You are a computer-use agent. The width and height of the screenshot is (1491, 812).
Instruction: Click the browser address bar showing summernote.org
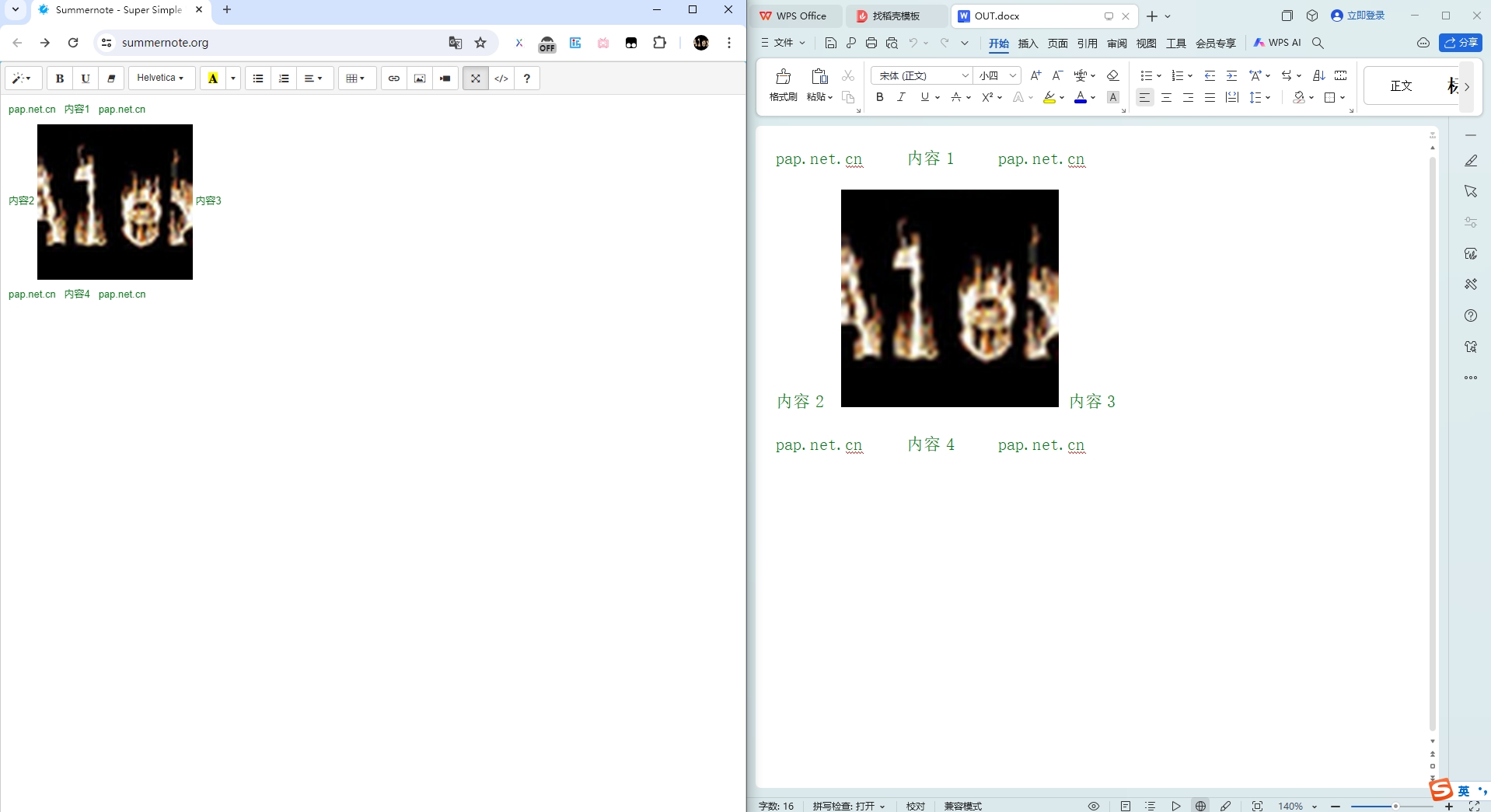[233, 43]
